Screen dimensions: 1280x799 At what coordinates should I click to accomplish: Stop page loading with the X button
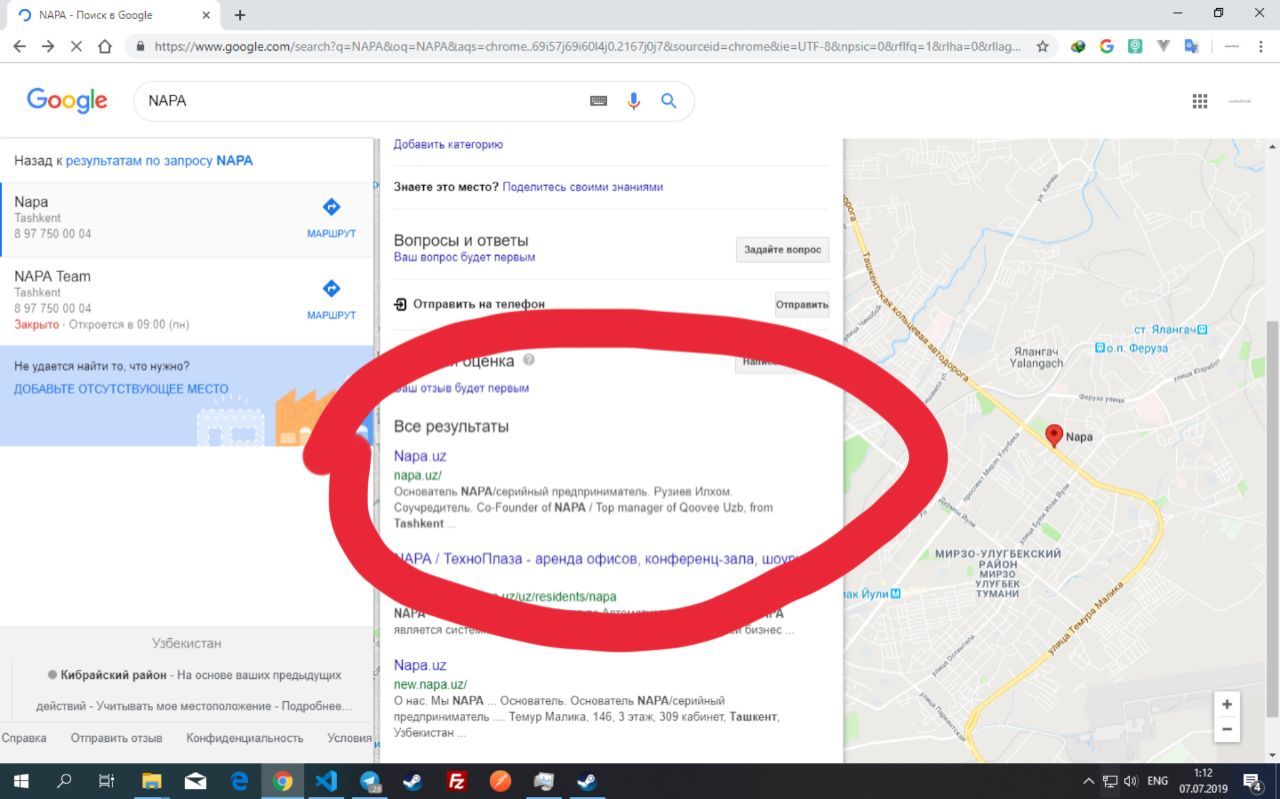[77, 46]
